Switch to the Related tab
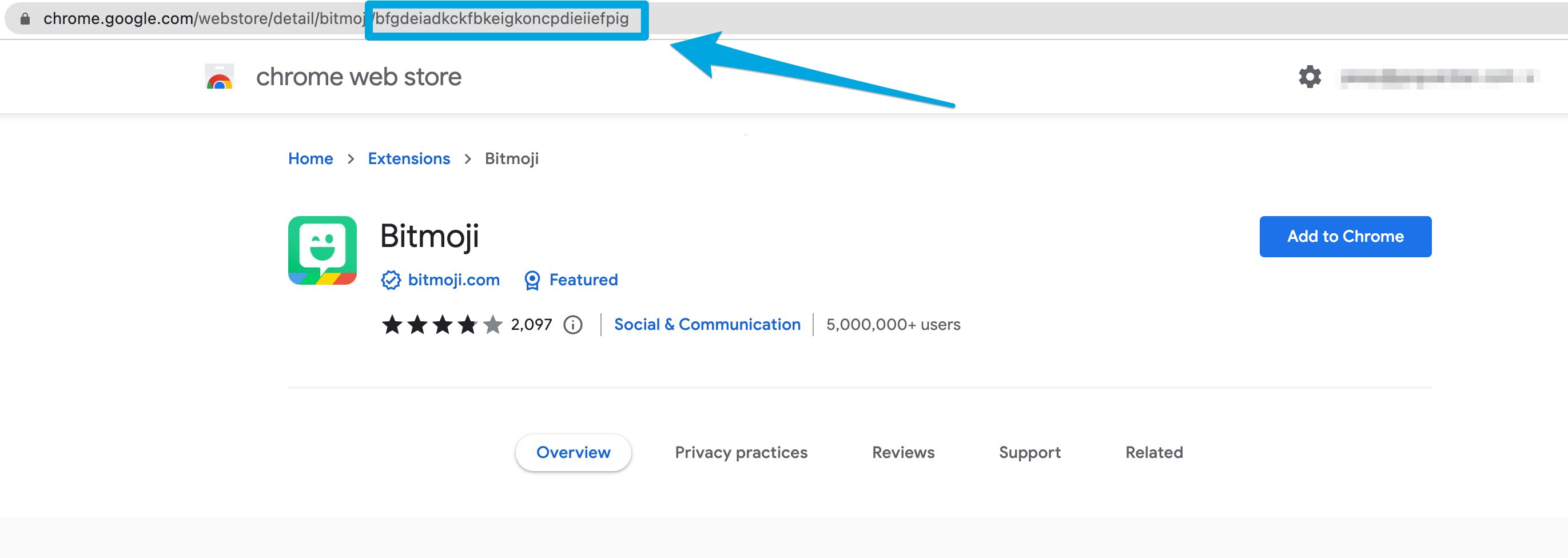The height and width of the screenshot is (558, 1568). 1154,453
